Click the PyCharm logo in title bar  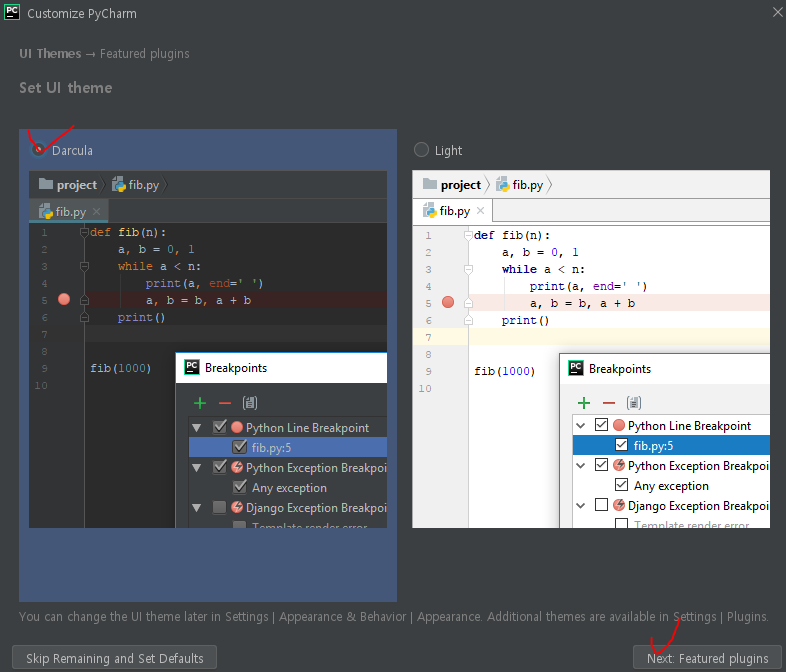tap(12, 12)
